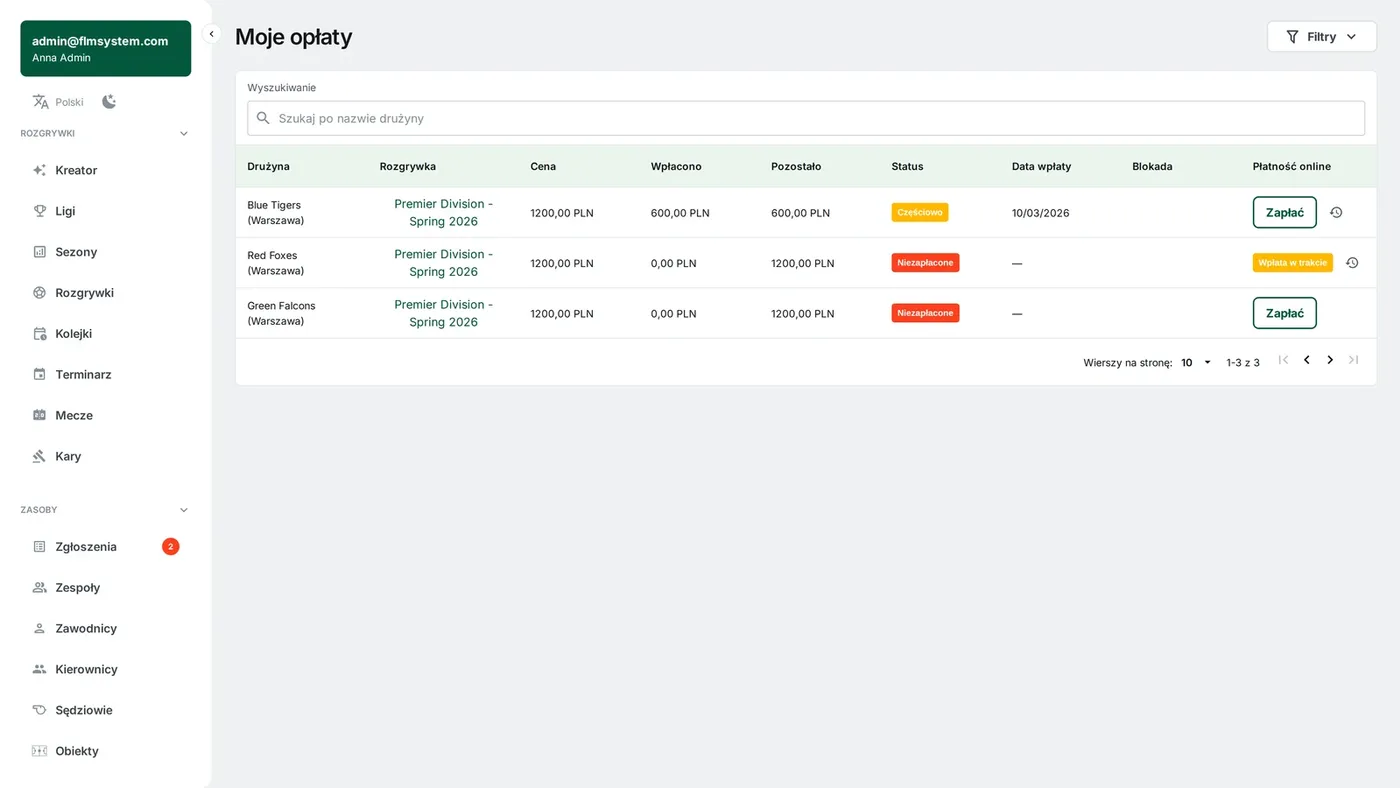Open Premier Division link for Green Falcons

tap(444, 313)
